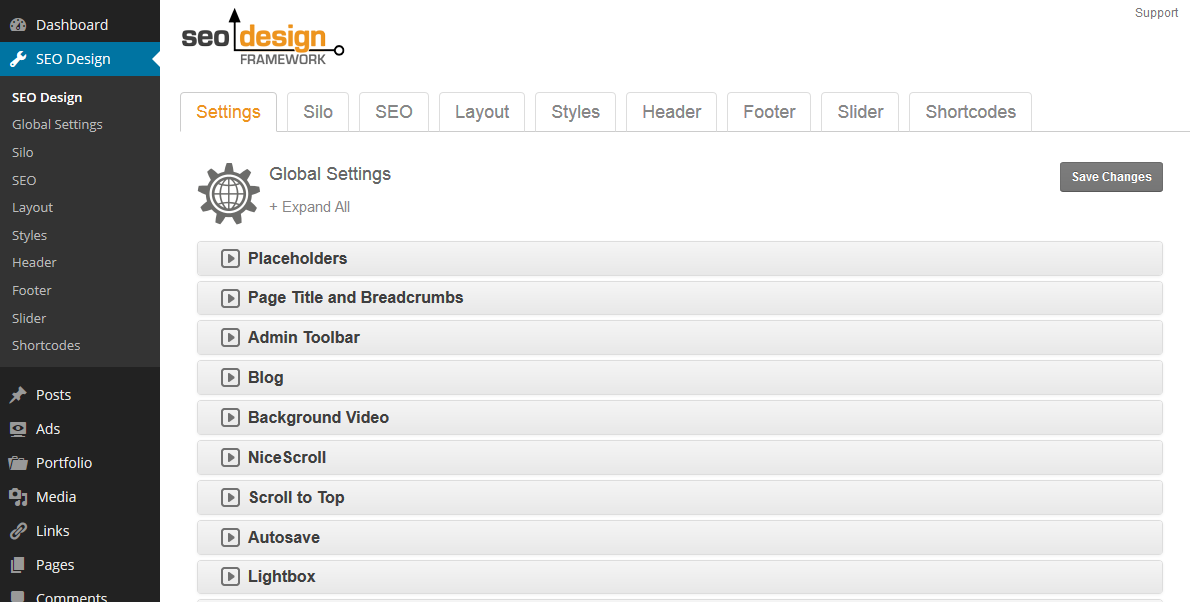Select the Styles tab
1190x602 pixels.
(575, 112)
